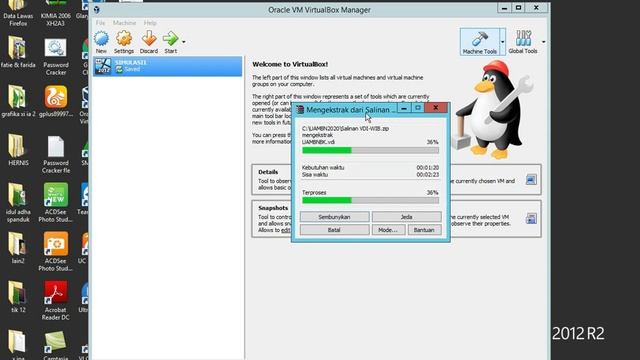Viewport: 640px width, 360px height.
Task: Click the Snapshots section heading text
Action: 273,208
